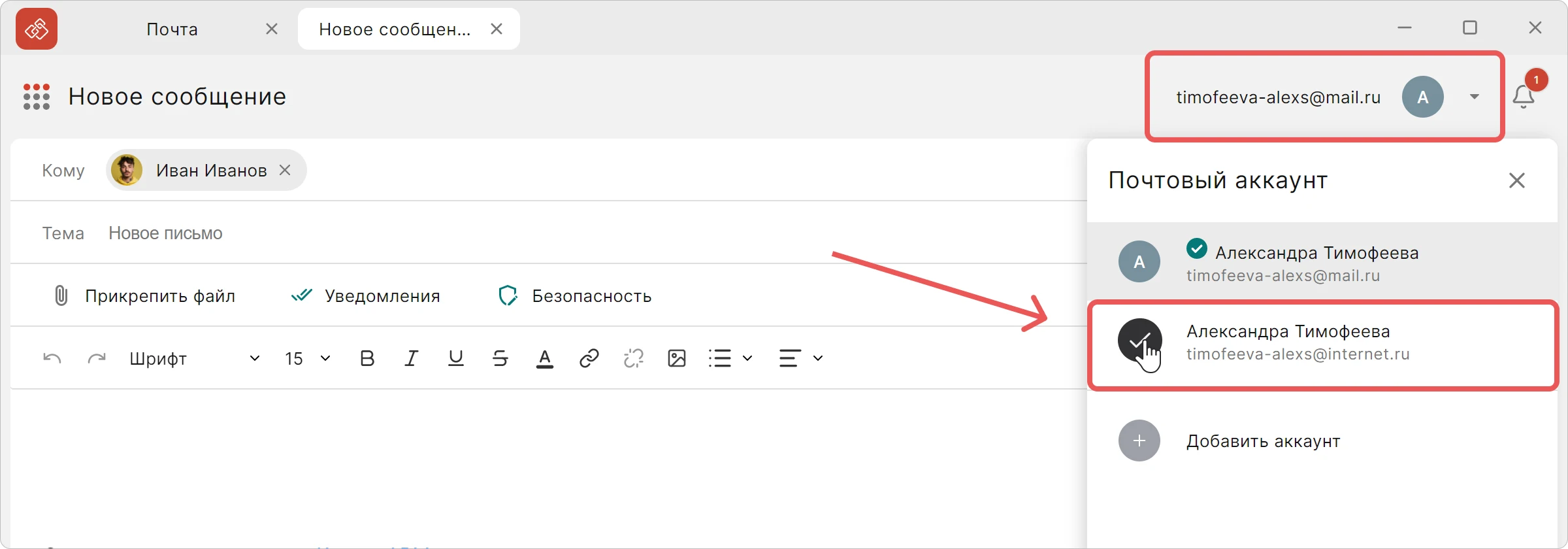Toggle the Уведомления read receipts option
Viewport: 1568px width, 549px height.
pyautogui.click(x=366, y=296)
